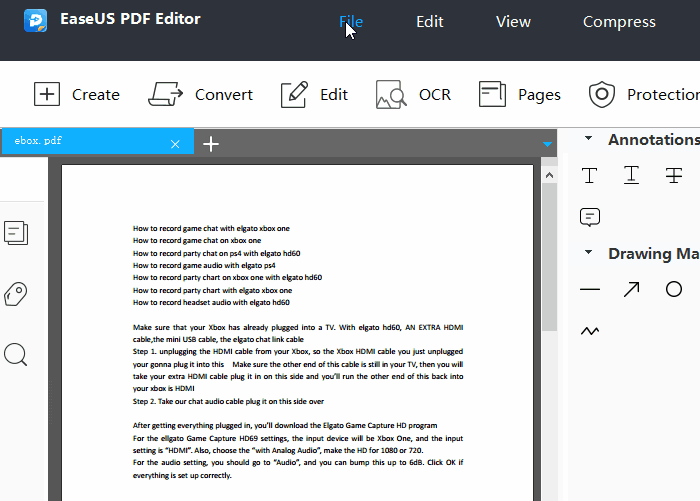Screen dimensions: 700x501
Task: Click the Create label in toolbar
Action: 96,95
